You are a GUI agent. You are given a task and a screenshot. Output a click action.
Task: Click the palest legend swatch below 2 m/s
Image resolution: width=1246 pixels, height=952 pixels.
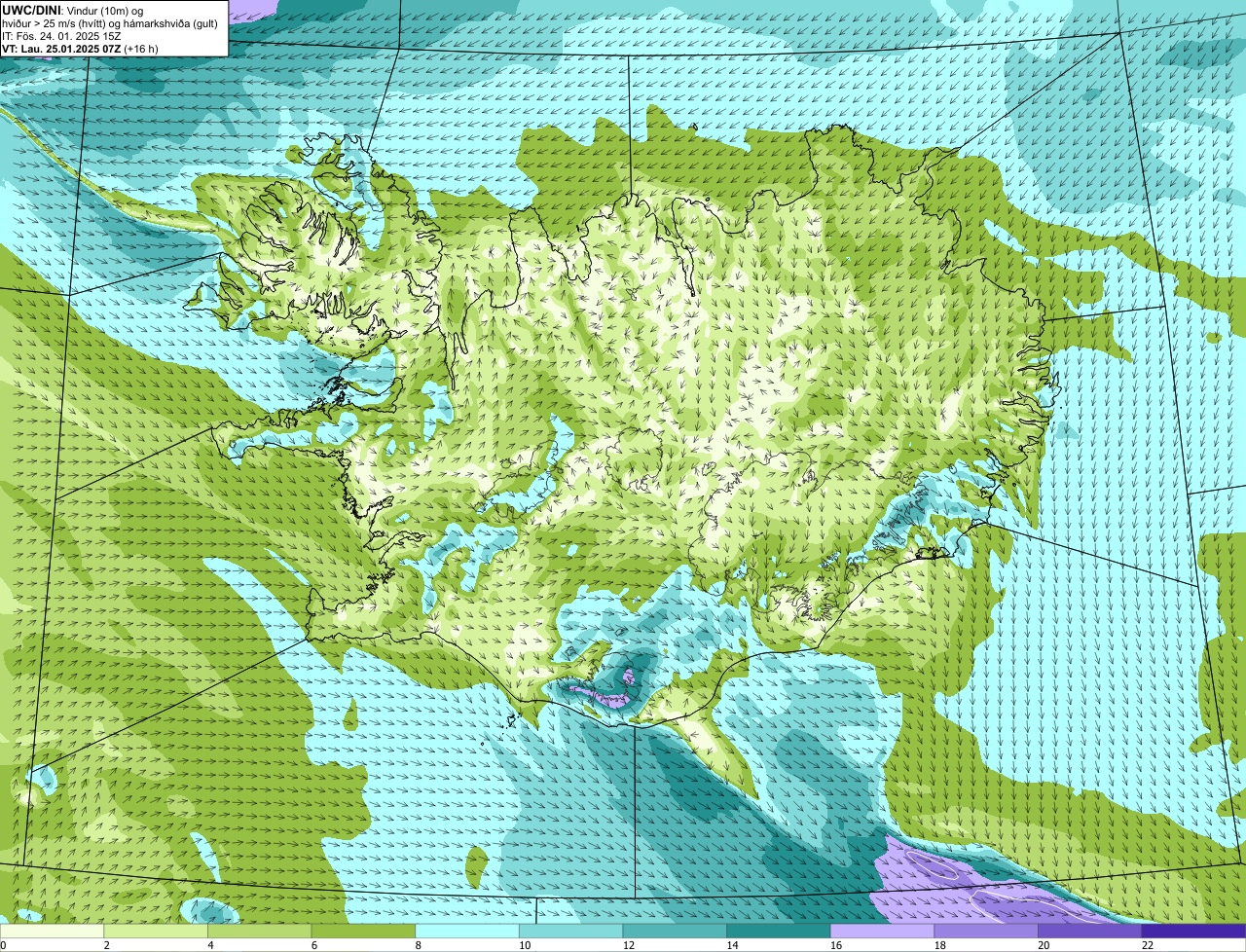pyautogui.click(x=52, y=931)
